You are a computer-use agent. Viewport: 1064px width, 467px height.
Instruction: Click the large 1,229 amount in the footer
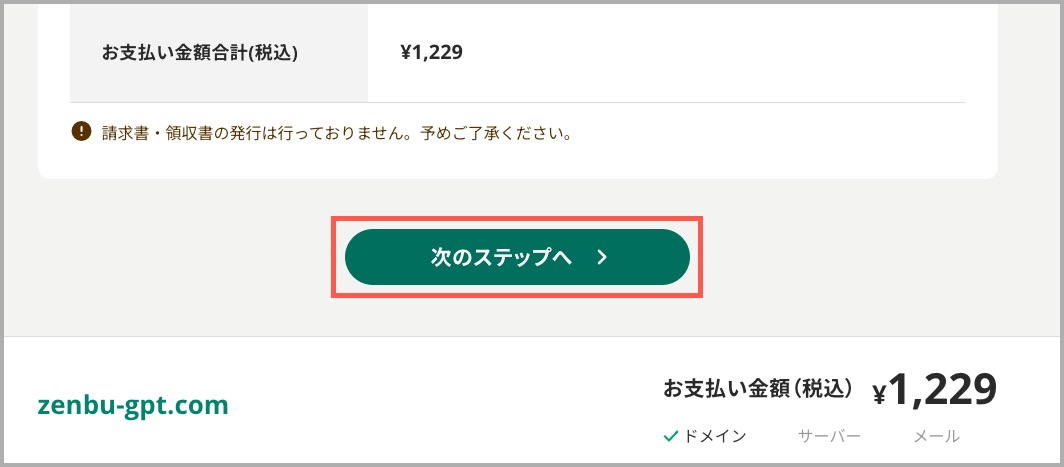pyautogui.click(x=943, y=390)
